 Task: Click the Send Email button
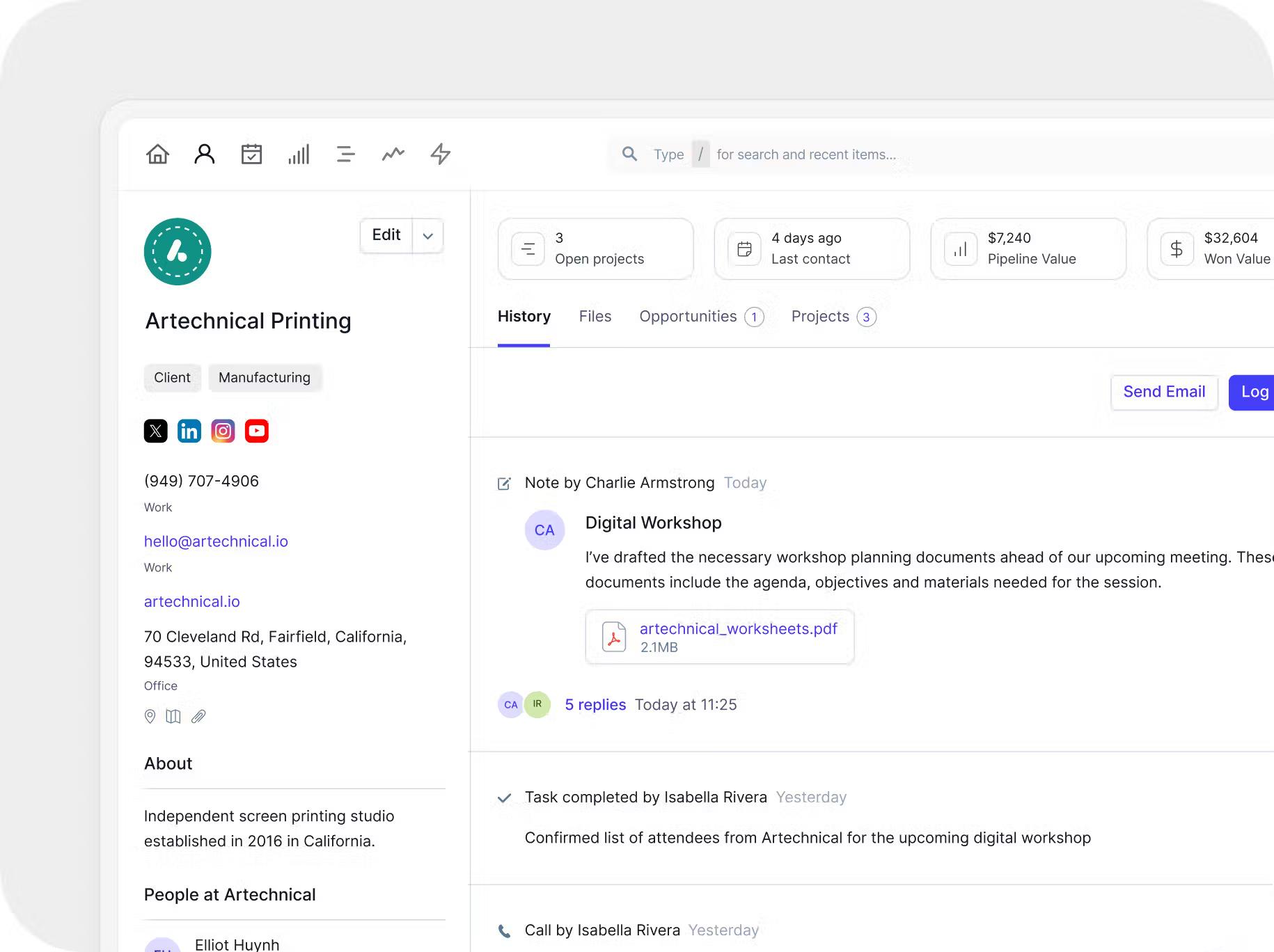1164,392
